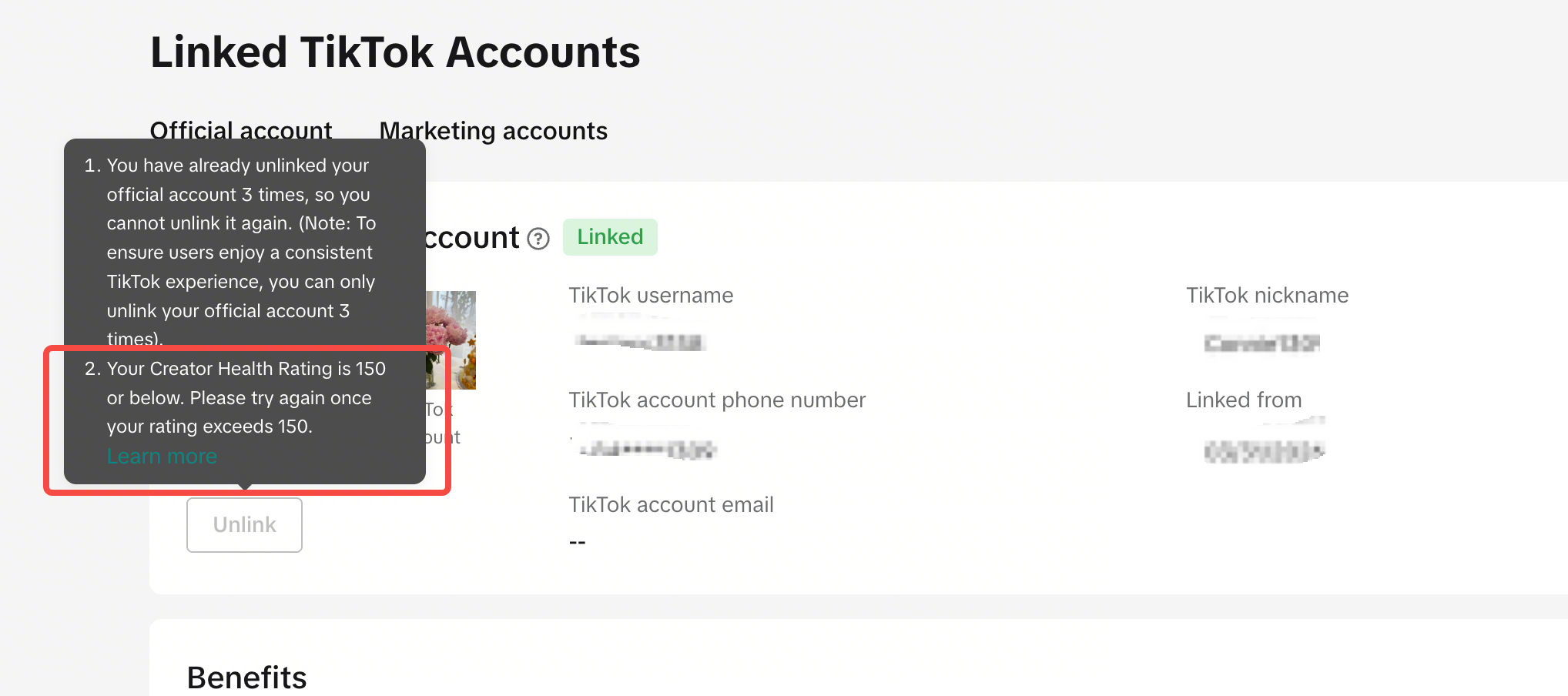Click the help question mark icon beside account heading
This screenshot has width=1568, height=696.
pyautogui.click(x=538, y=239)
